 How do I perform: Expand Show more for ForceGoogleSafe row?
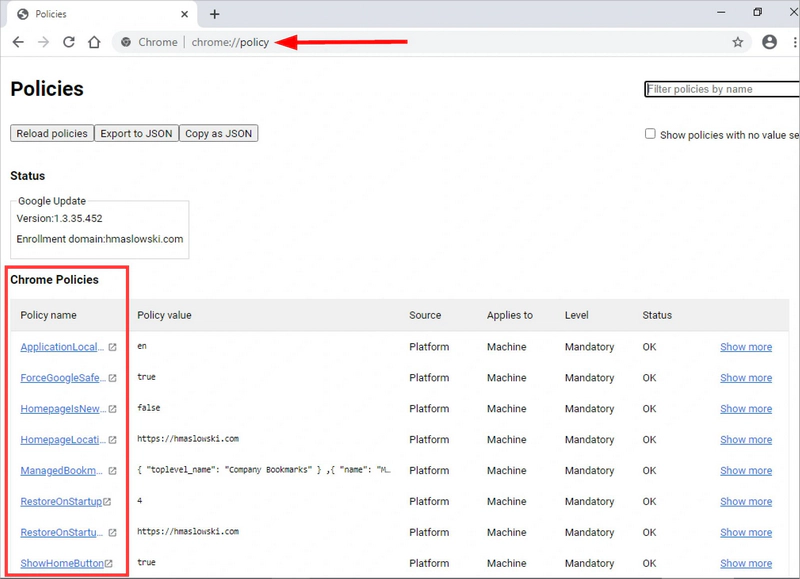746,378
